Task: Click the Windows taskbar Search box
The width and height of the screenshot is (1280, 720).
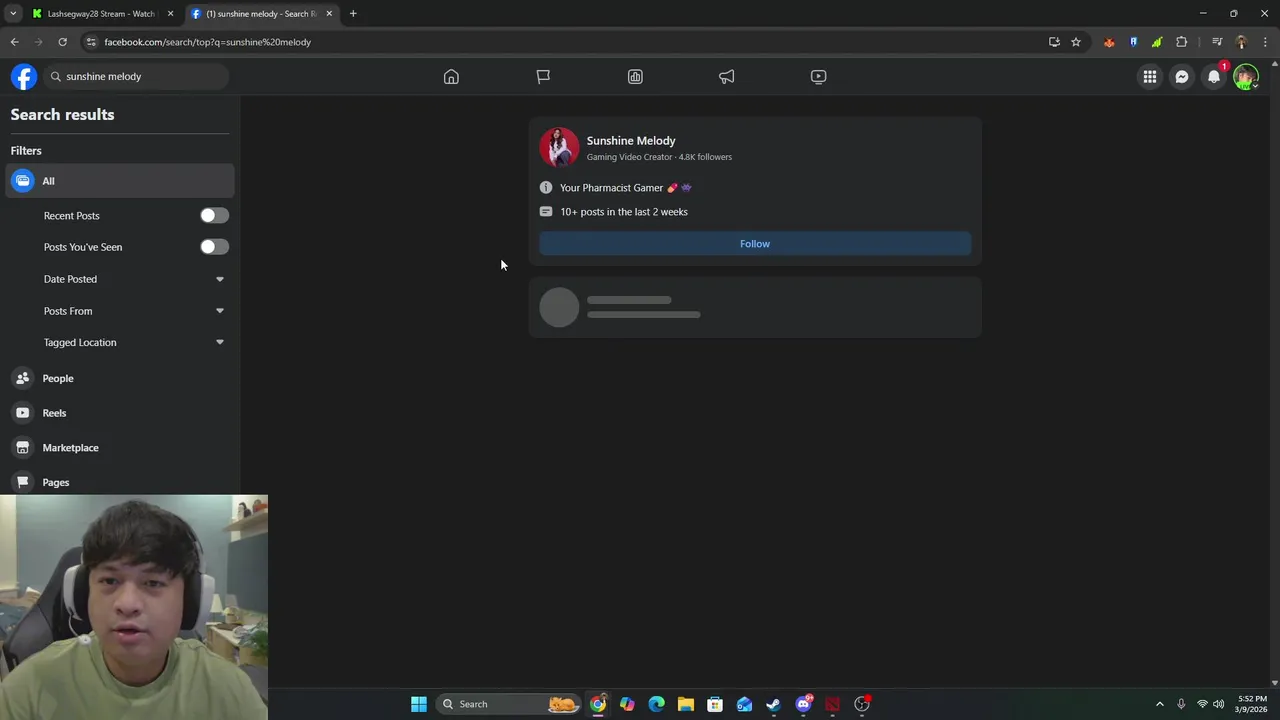Action: point(508,704)
